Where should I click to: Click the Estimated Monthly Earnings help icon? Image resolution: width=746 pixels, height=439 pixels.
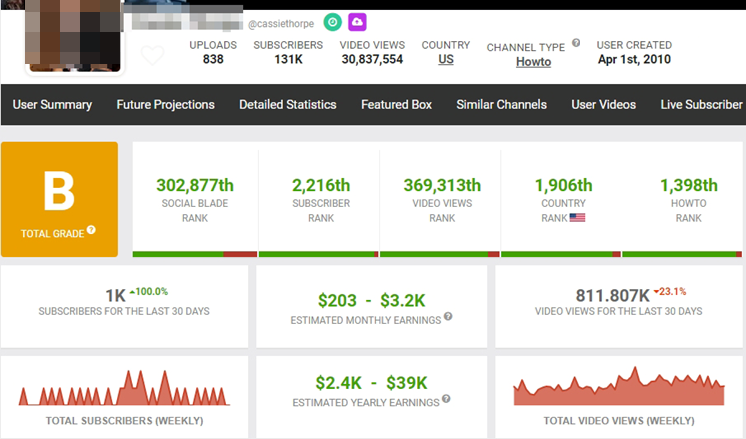[447, 317]
